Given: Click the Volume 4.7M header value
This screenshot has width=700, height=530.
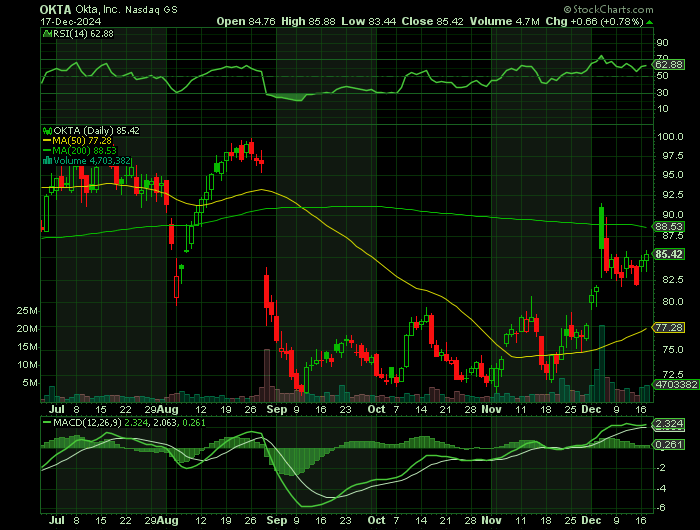Looking at the screenshot, I should [x=504, y=21].
